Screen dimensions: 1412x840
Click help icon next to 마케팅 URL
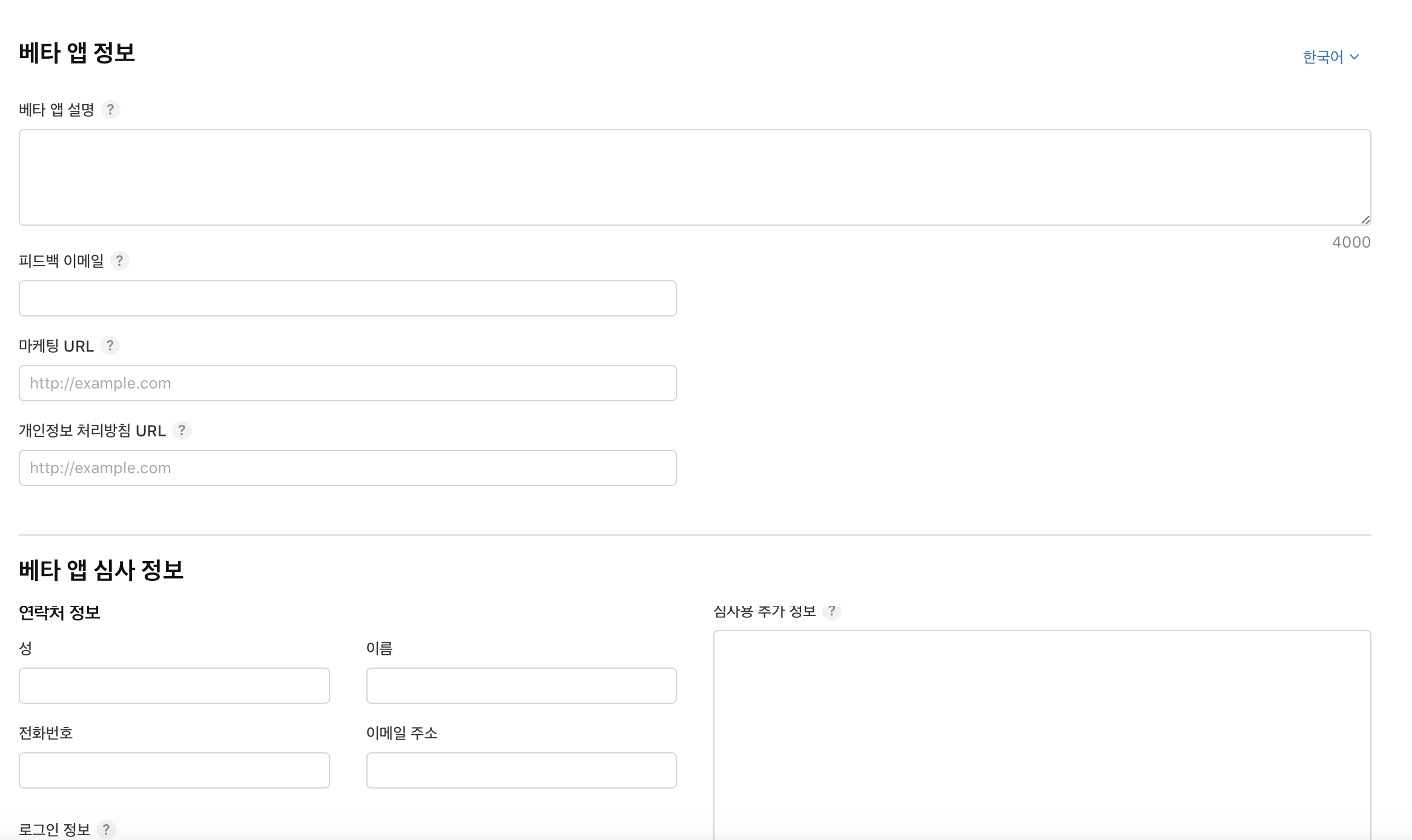point(110,346)
